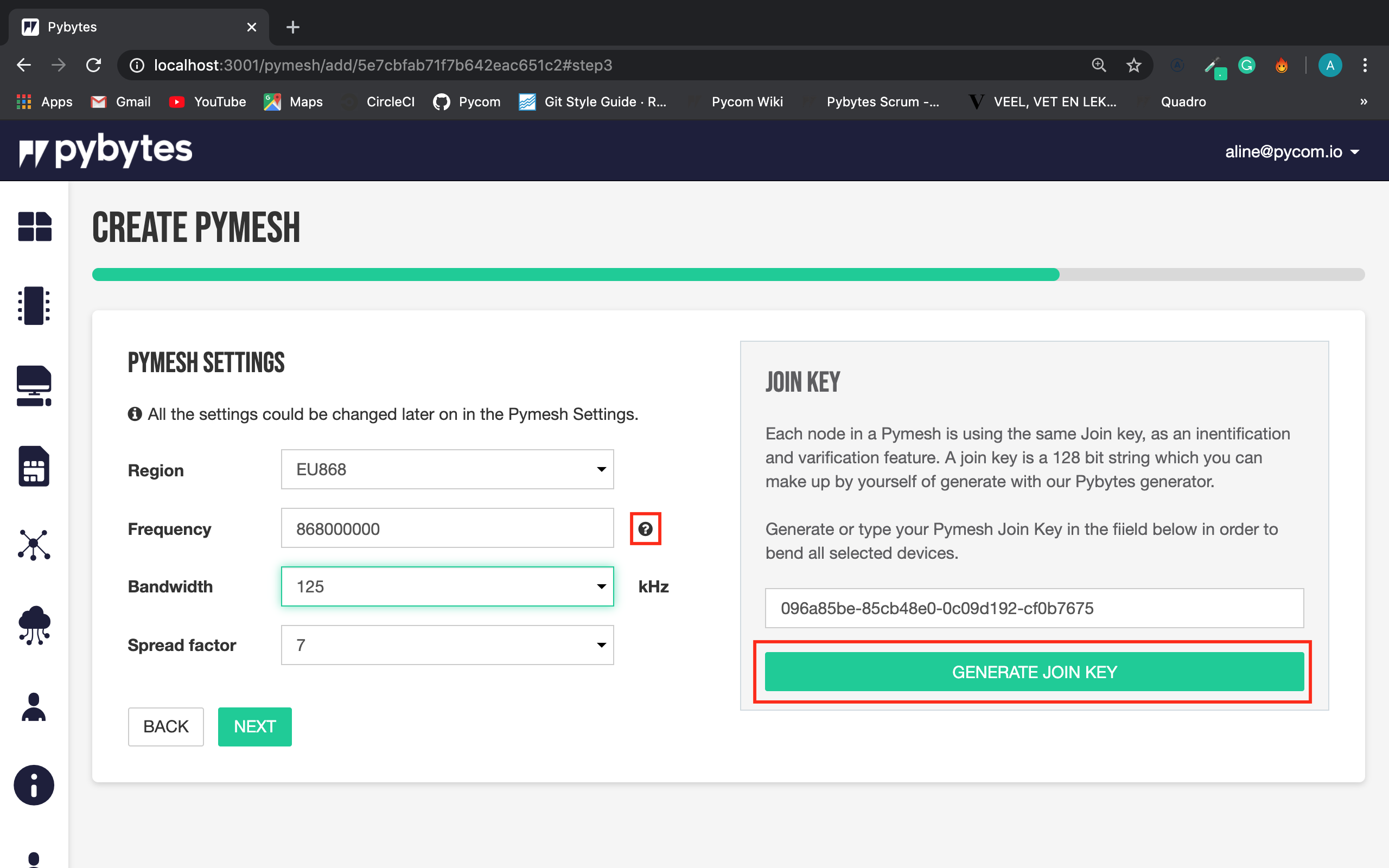This screenshot has height=868, width=1389.
Task: Click the Pybytes logo in the header
Action: pos(105,150)
